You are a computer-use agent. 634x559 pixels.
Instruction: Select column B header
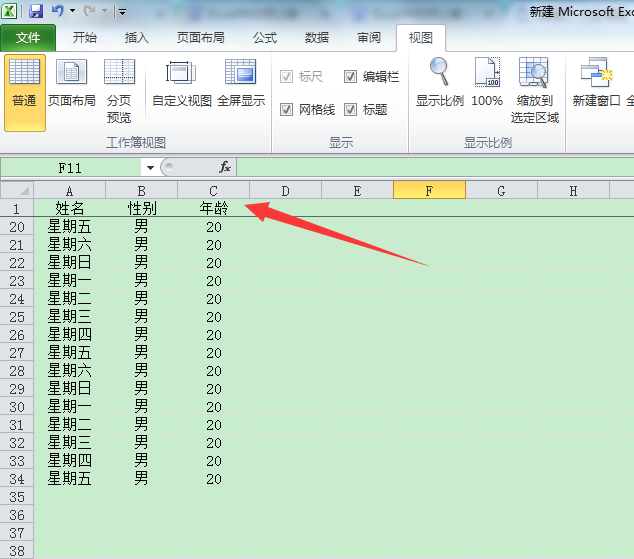tap(142, 191)
